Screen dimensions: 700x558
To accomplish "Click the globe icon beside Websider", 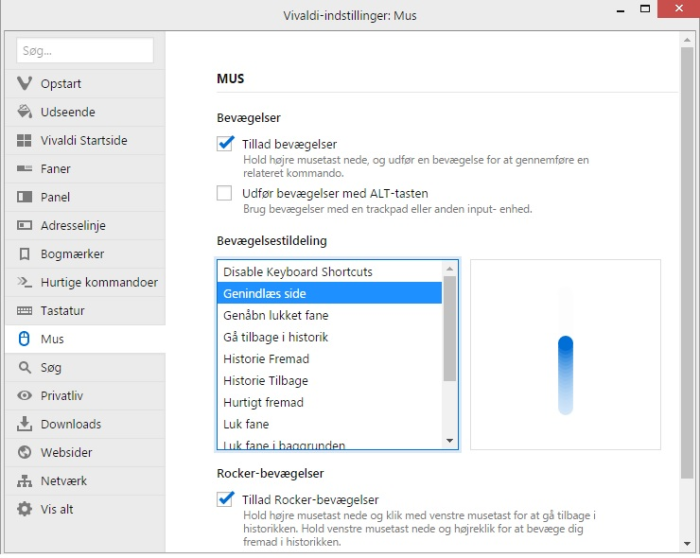I will (x=24, y=452).
